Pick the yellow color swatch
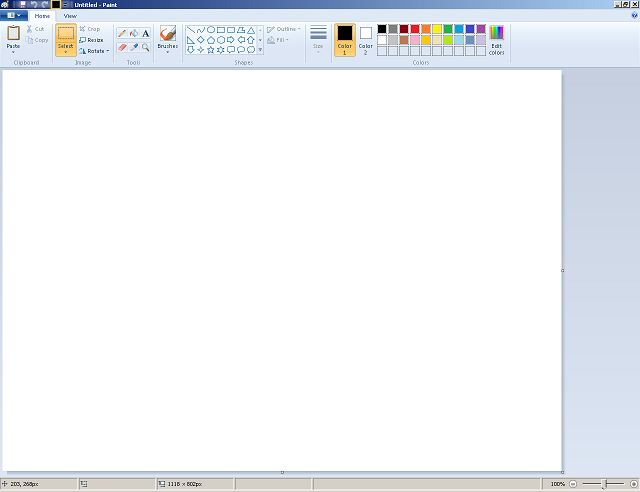This screenshot has width=640, height=492. (x=437, y=29)
